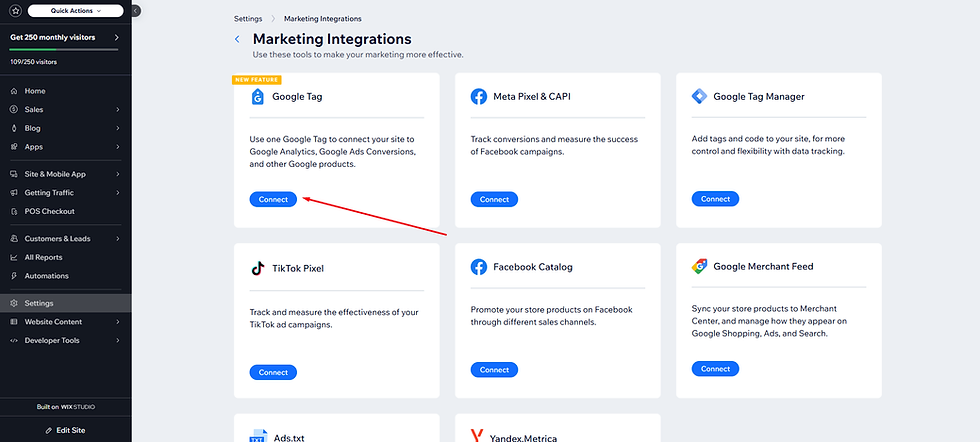Image resolution: width=980 pixels, height=442 pixels.
Task: Click the Google Tag Manager icon
Action: point(699,96)
